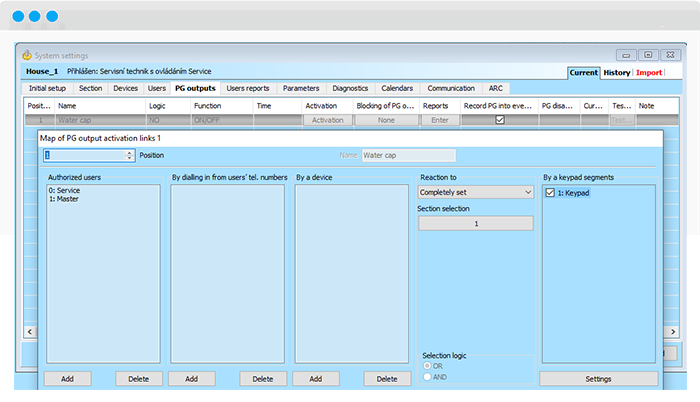Image resolution: width=700 pixels, height=402 pixels.
Task: Switch to the History view
Action: coord(616,73)
